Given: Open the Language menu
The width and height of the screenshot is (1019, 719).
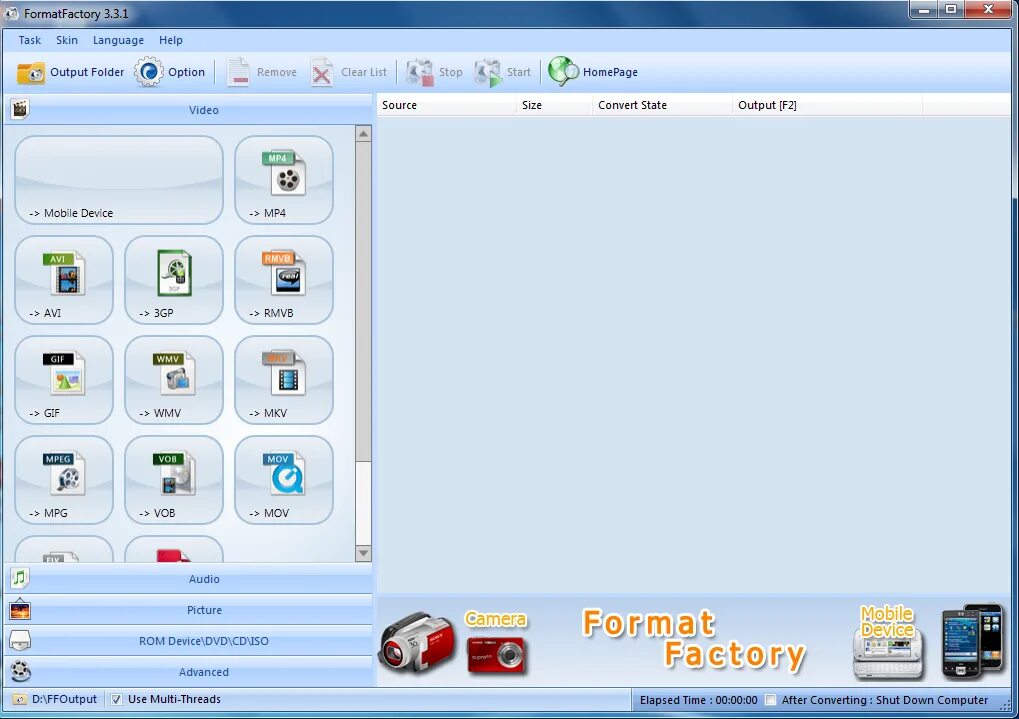Looking at the screenshot, I should coord(118,40).
